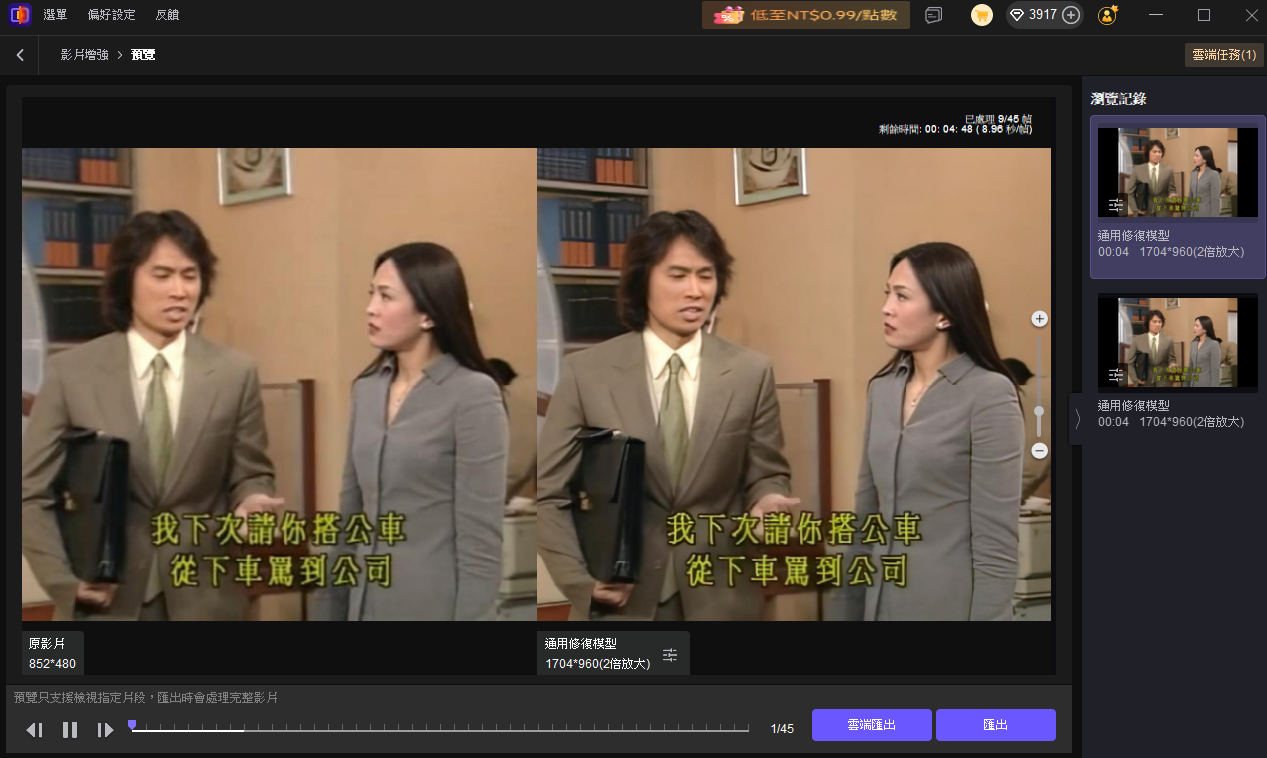Click the 原影片 label
This screenshot has height=758, width=1267.
tap(47, 644)
